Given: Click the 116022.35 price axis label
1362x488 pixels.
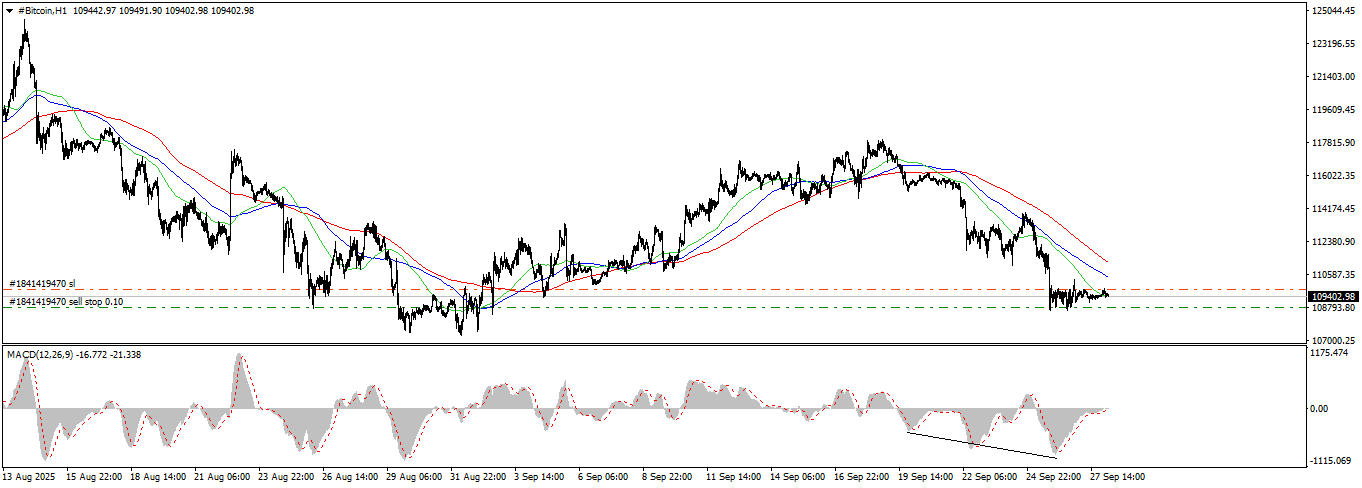Looking at the screenshot, I should (x=1333, y=176).
